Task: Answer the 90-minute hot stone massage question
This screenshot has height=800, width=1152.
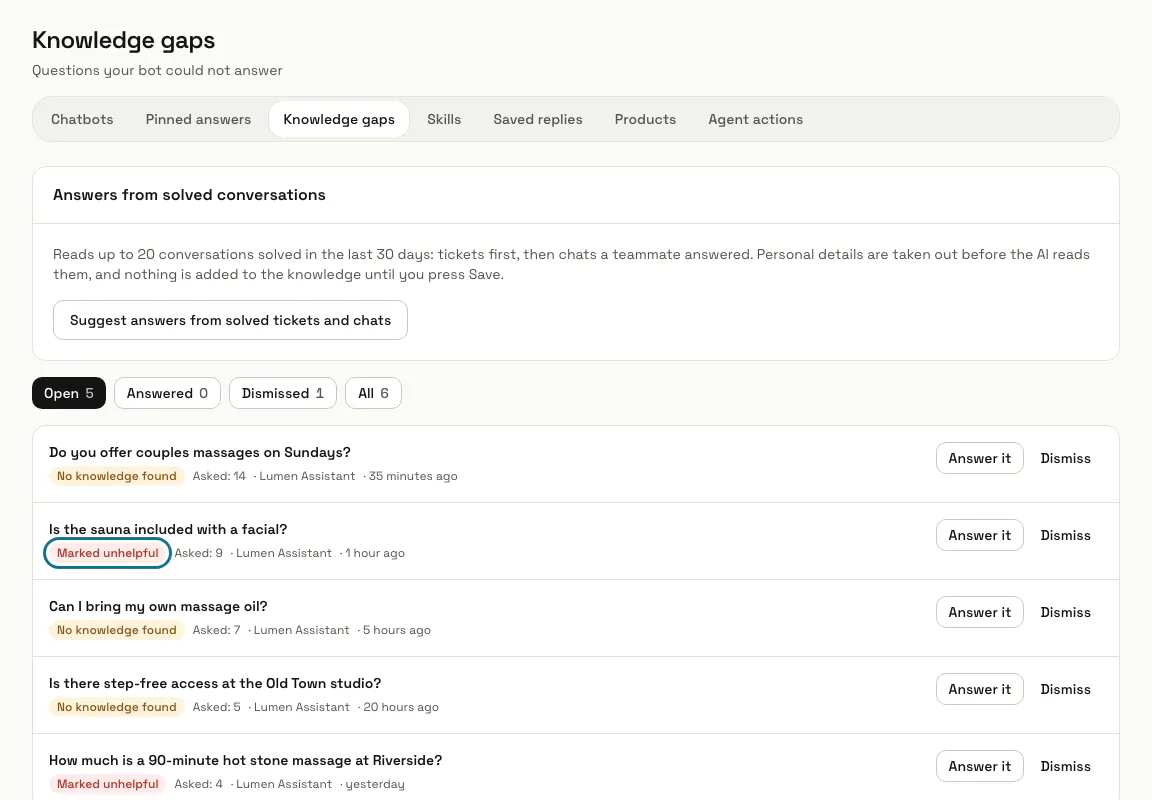Action: pos(979,766)
